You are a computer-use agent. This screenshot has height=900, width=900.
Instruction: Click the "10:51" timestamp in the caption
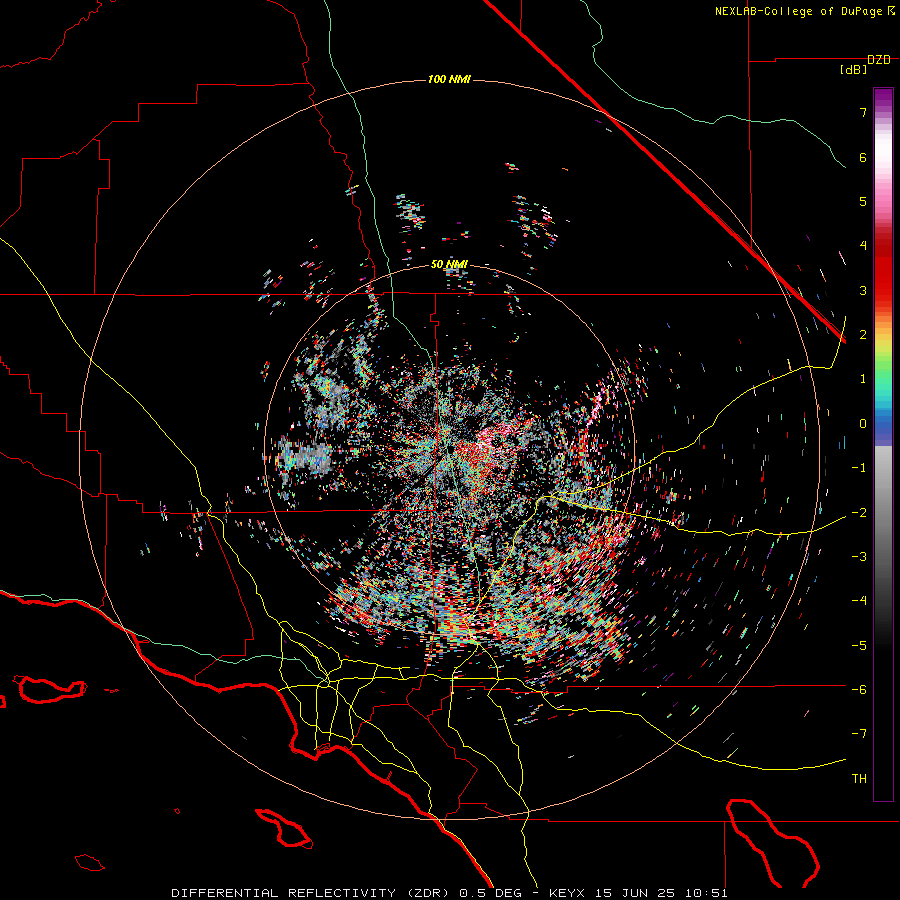706,893
